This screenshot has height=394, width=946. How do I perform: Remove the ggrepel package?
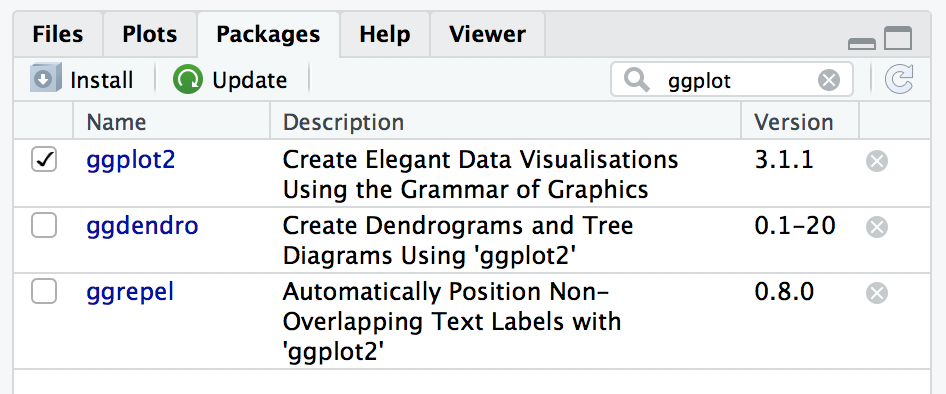[x=877, y=293]
